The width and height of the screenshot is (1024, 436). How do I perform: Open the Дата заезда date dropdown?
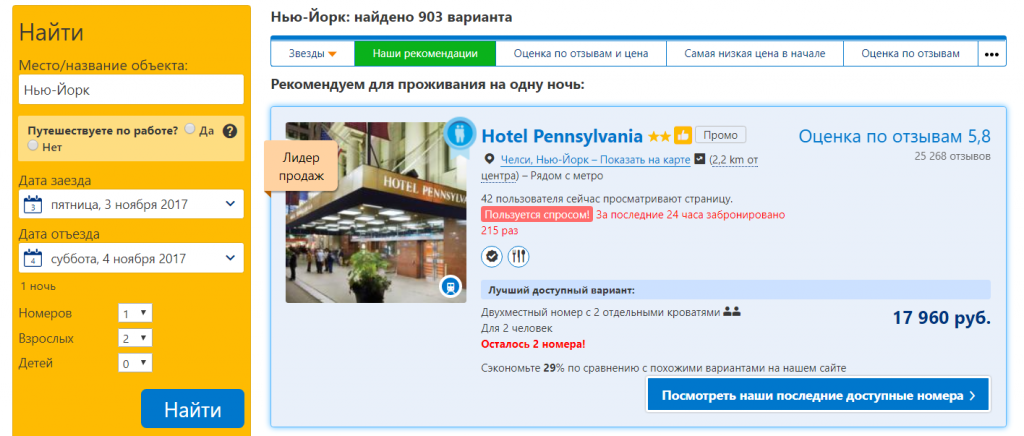tap(131, 204)
